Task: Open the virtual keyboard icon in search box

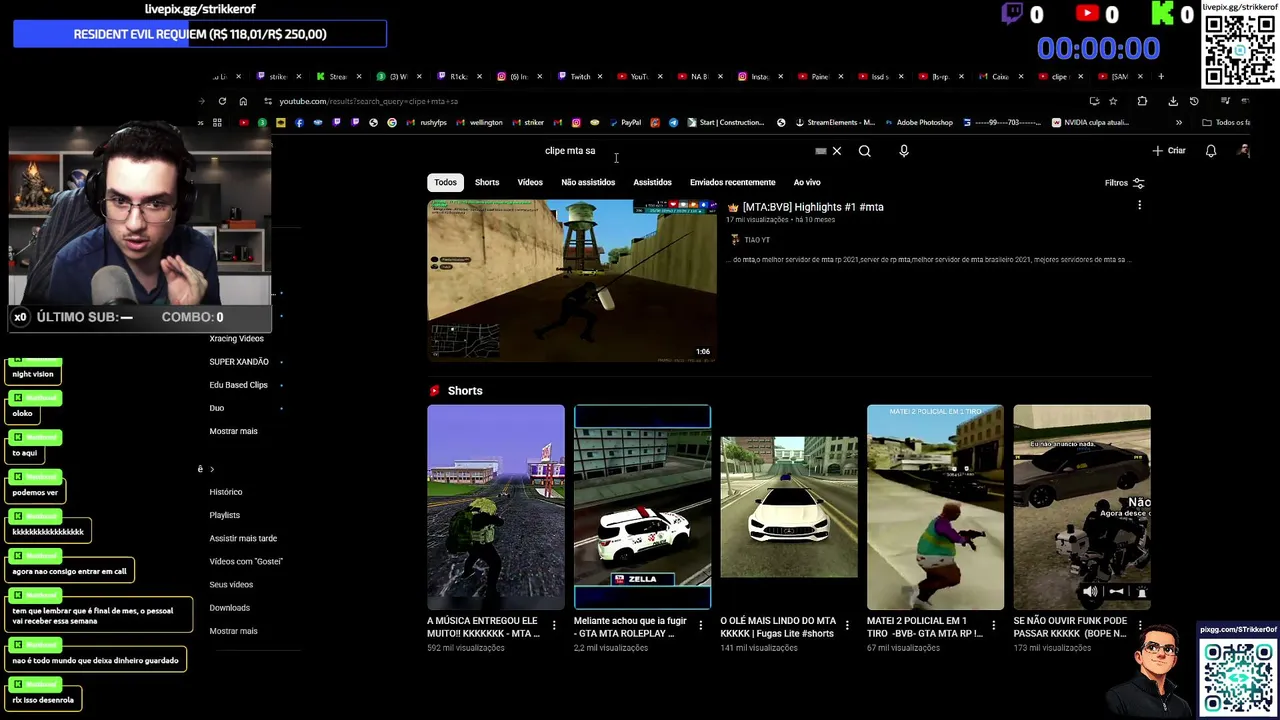Action: pos(821,151)
